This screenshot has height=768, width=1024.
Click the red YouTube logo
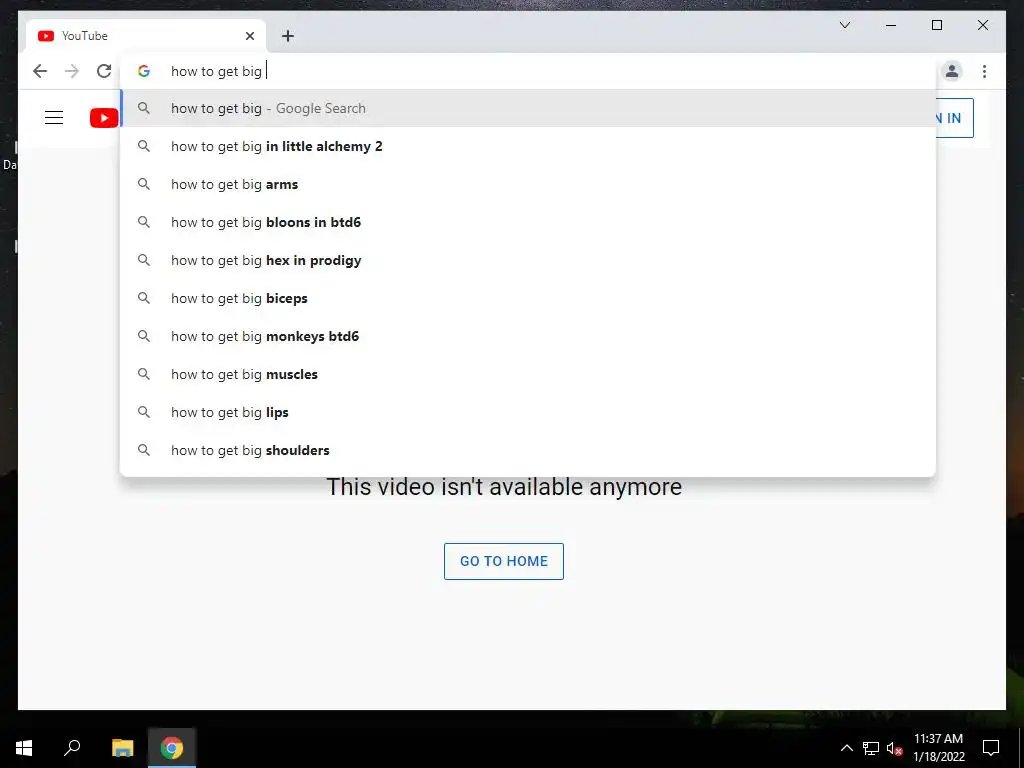(x=104, y=118)
